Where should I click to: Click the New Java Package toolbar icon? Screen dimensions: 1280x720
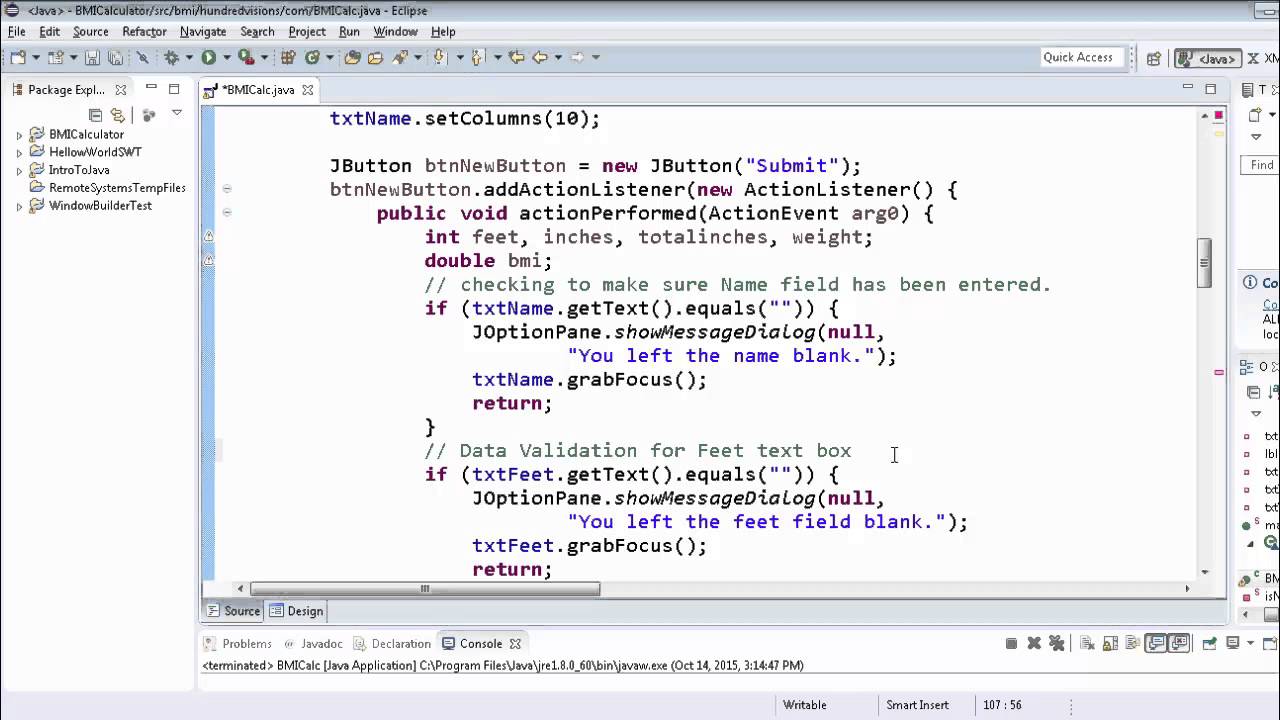[287, 57]
